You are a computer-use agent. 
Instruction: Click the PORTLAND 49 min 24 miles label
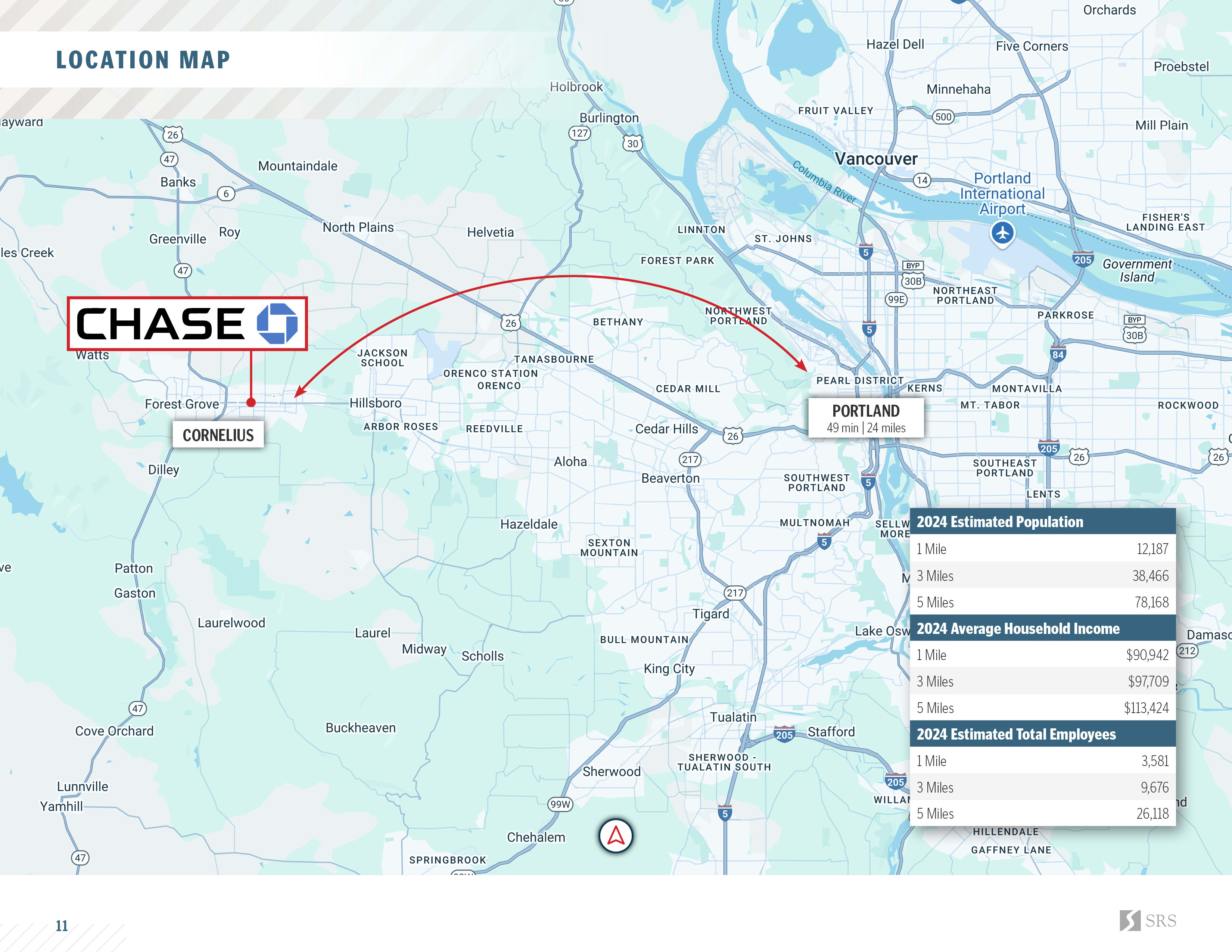coord(866,418)
